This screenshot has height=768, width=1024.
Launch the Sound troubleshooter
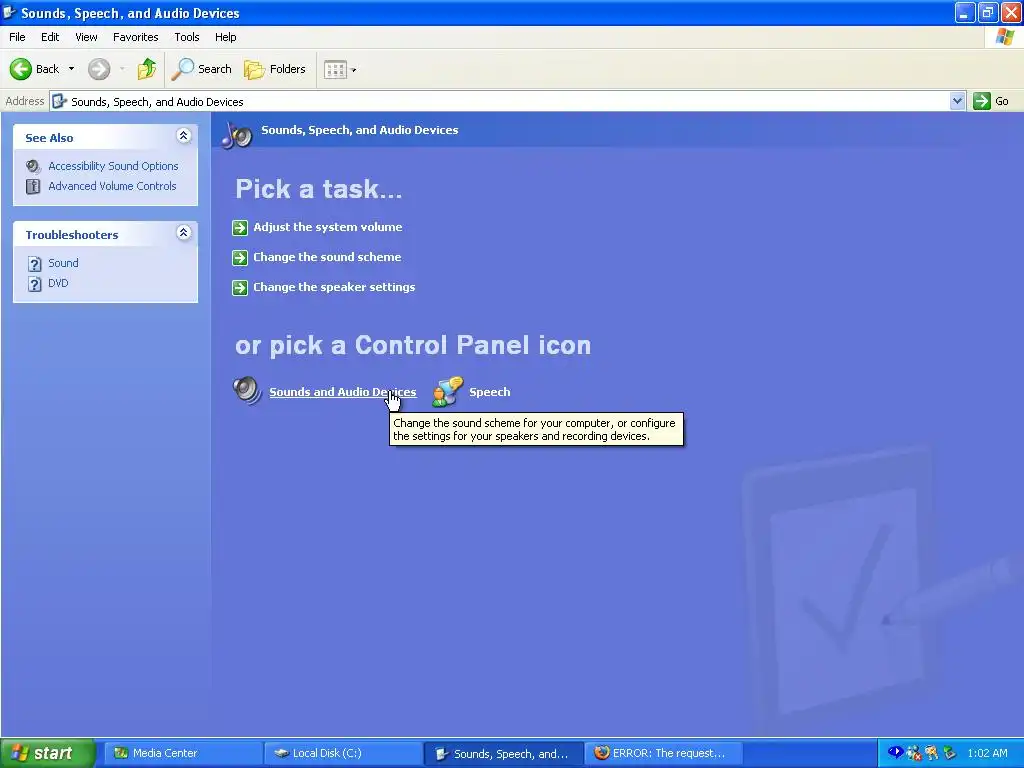[x=63, y=263]
